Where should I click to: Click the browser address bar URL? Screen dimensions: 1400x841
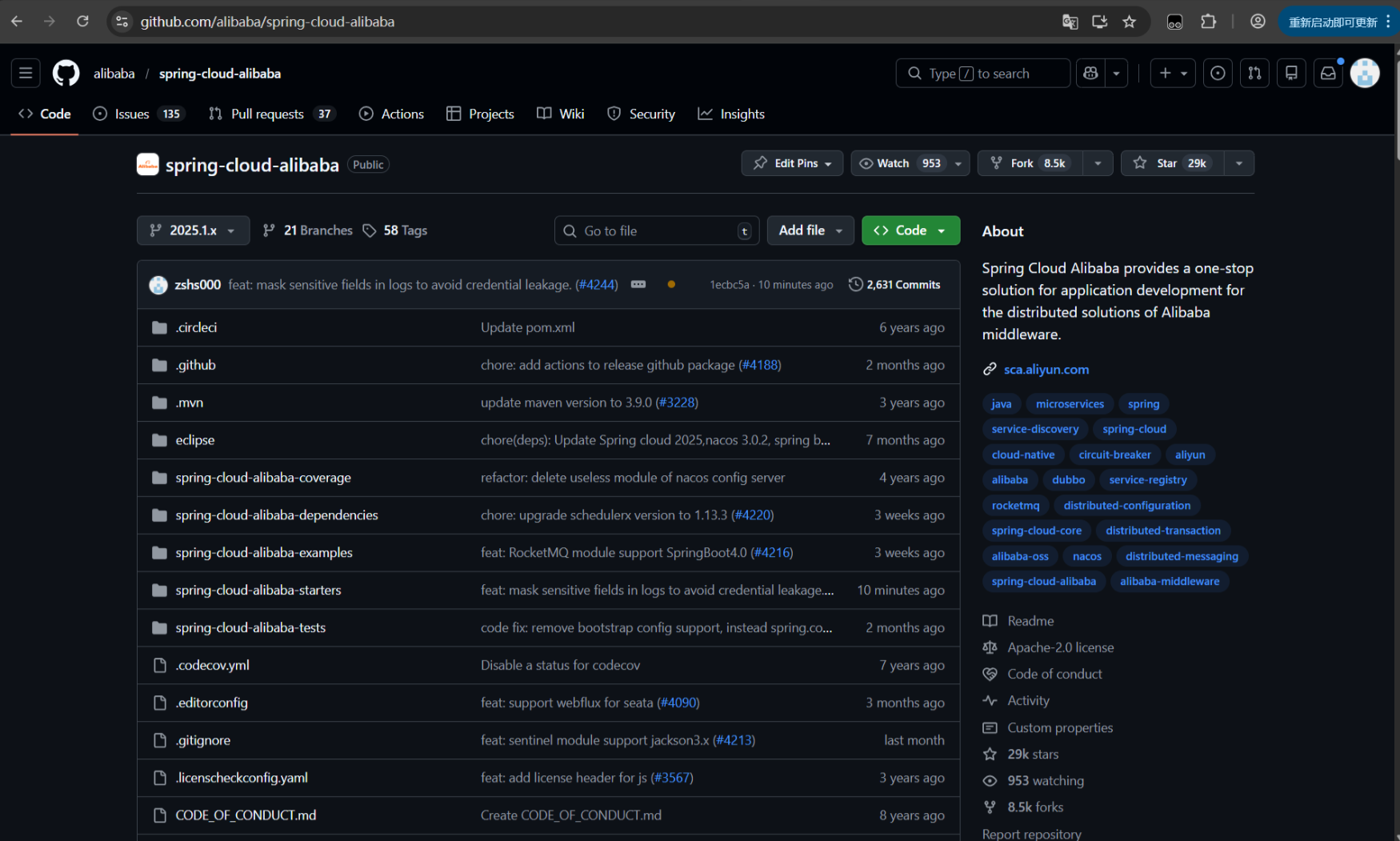[267, 22]
